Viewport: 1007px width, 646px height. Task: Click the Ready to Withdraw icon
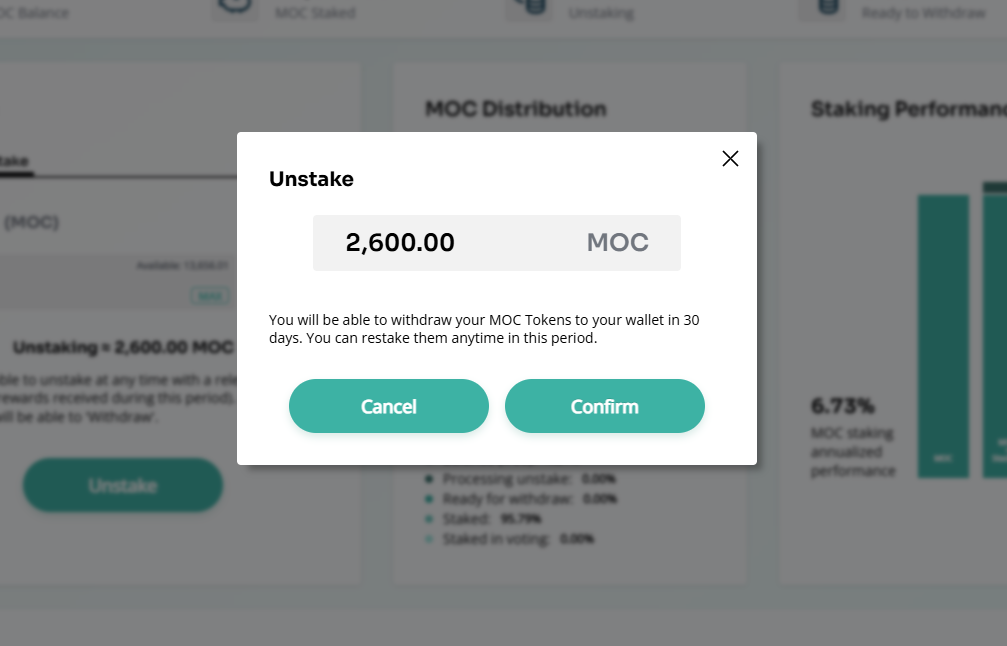click(x=826, y=8)
